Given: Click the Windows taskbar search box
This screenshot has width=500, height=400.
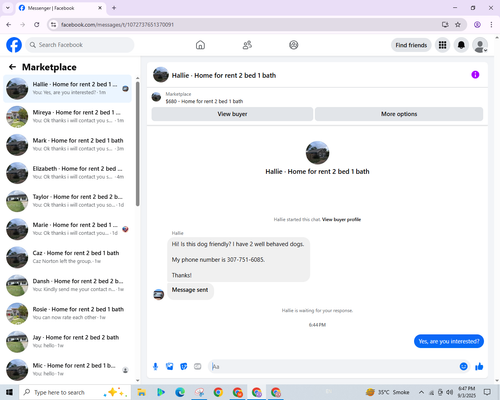Looking at the screenshot, I should (x=75, y=392).
